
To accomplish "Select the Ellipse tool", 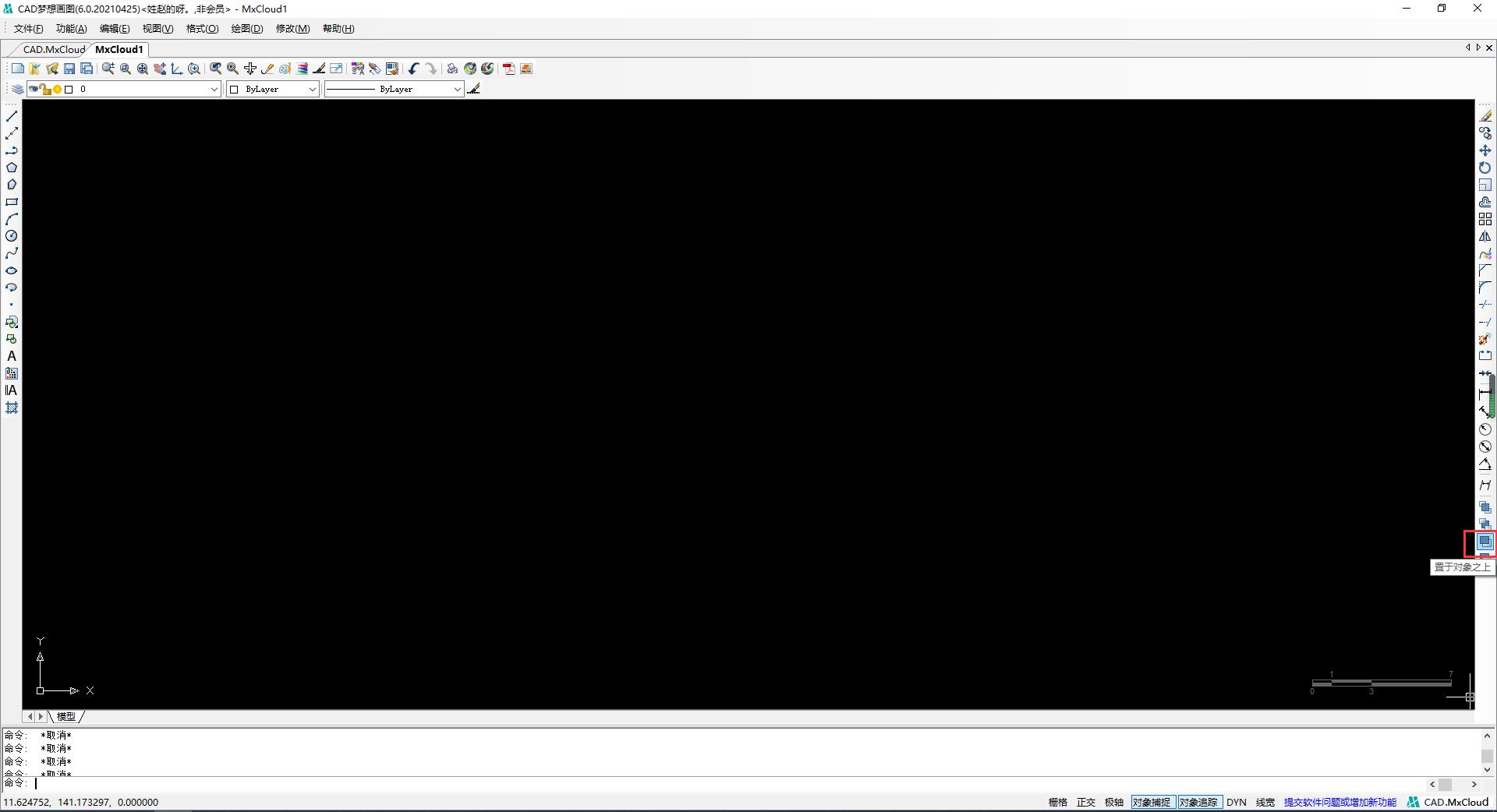I will pos(12,270).
